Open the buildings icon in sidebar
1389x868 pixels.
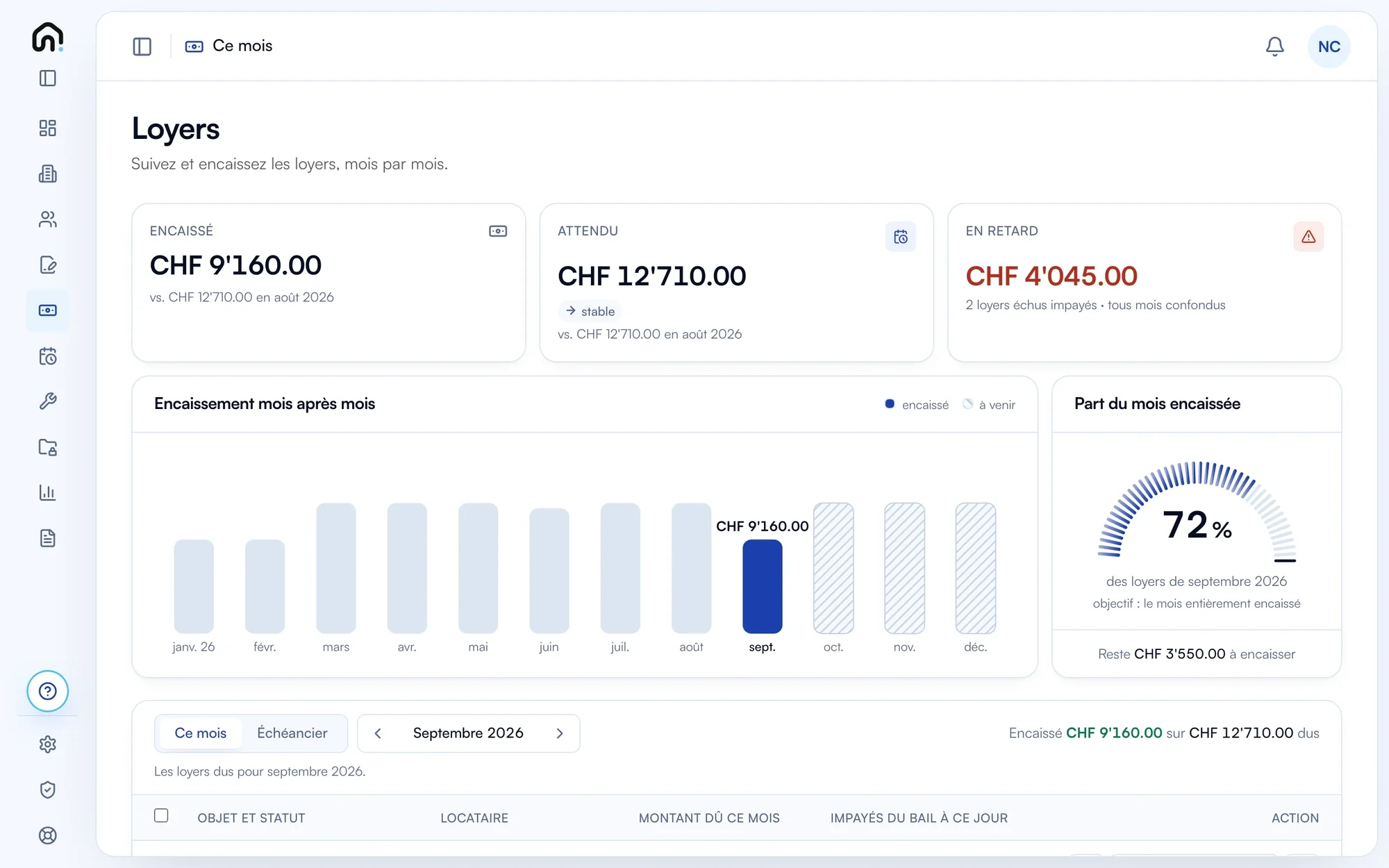pyautogui.click(x=47, y=174)
